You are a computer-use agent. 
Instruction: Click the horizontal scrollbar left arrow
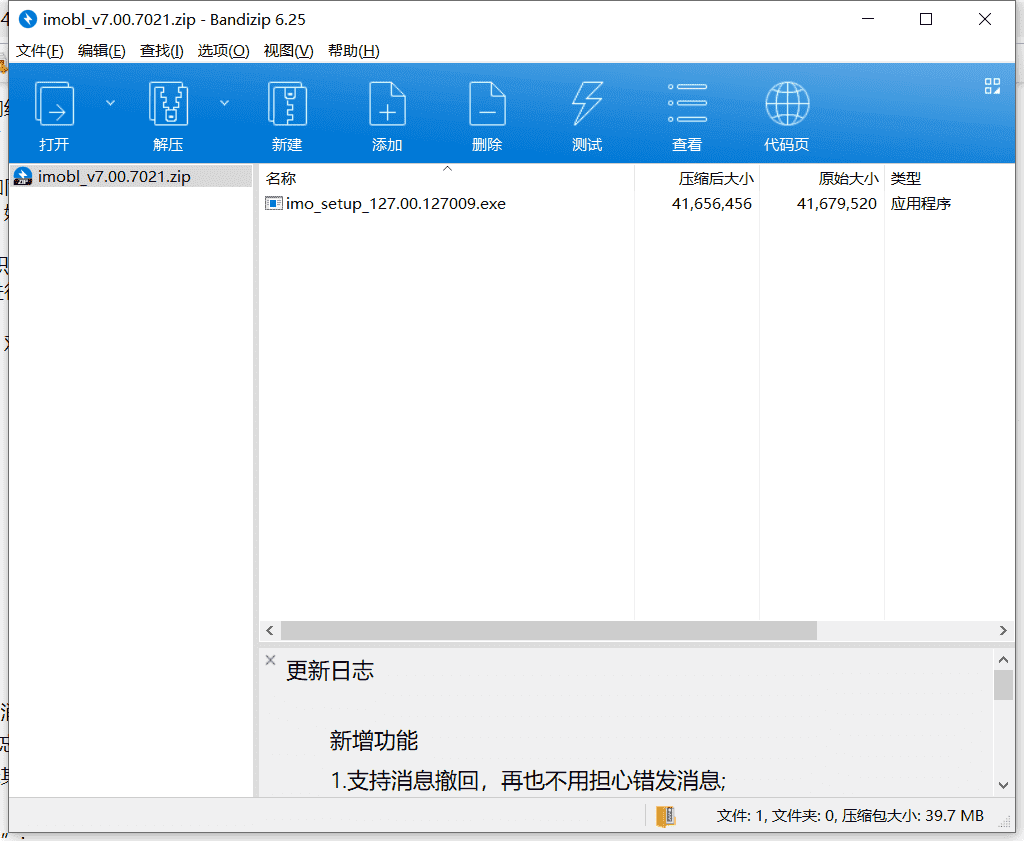click(x=270, y=631)
